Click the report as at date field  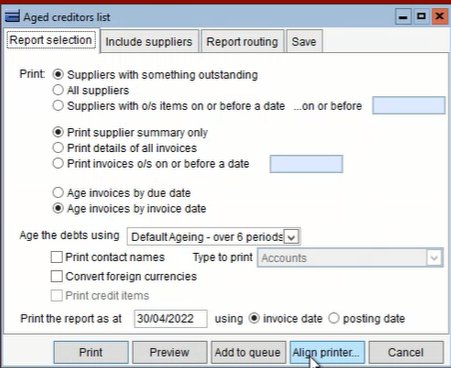click(171, 319)
